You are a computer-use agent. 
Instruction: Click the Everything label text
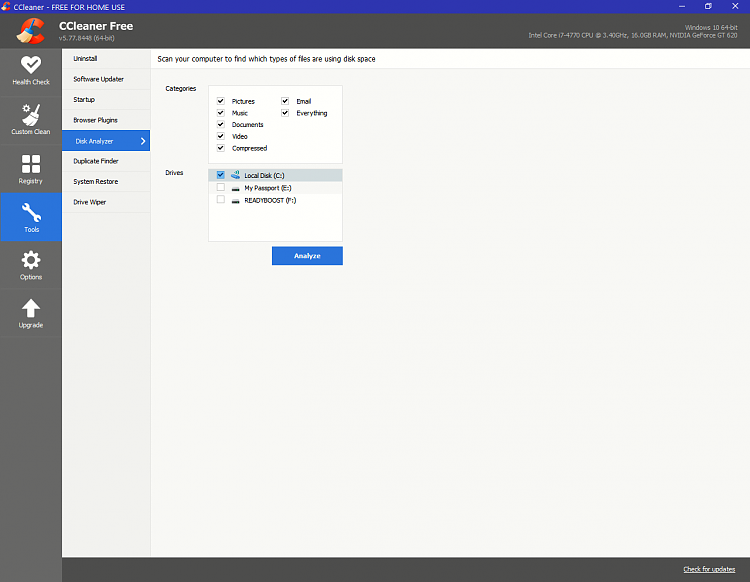(312, 113)
